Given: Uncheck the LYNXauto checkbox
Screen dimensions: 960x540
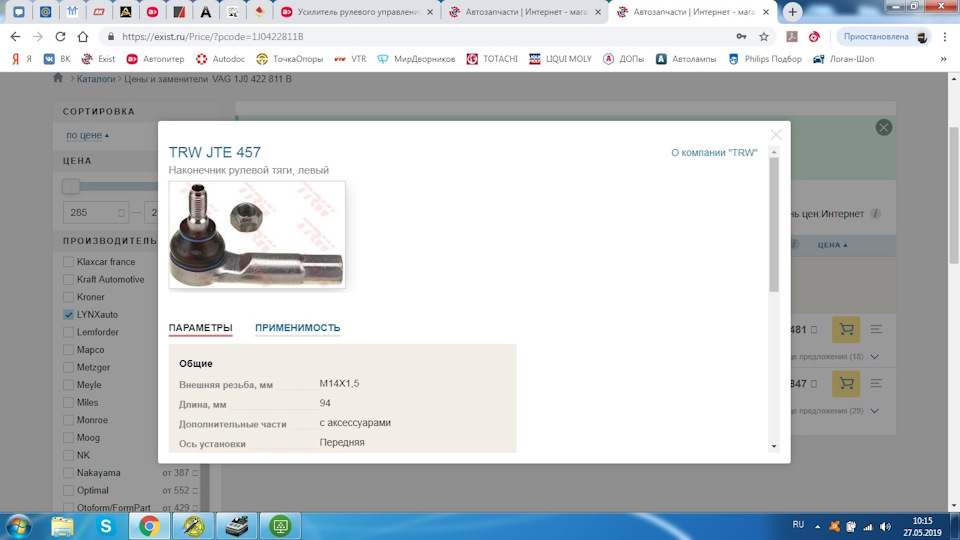Looking at the screenshot, I should coord(68,315).
